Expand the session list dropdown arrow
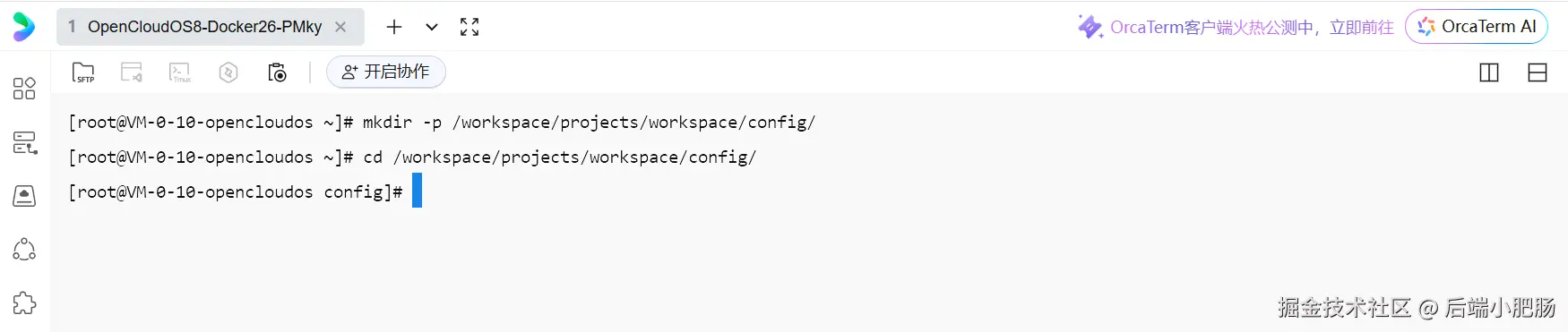Screen dimensions: 1568x332 click(432, 27)
